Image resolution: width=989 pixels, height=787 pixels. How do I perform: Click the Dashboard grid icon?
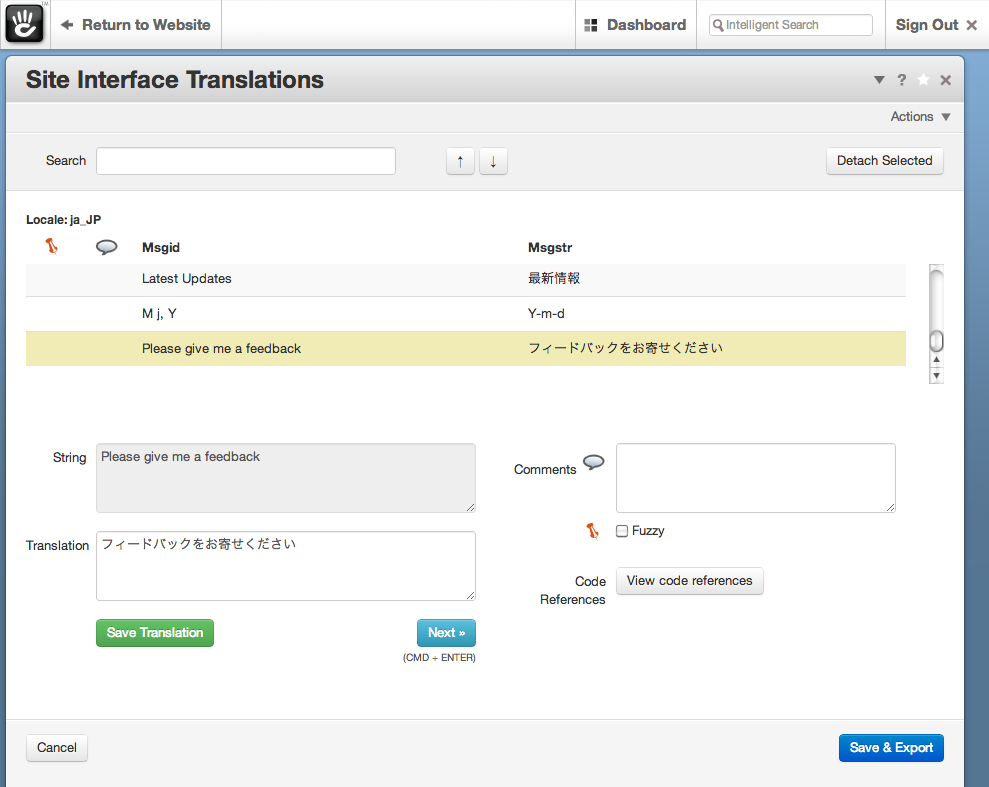591,25
